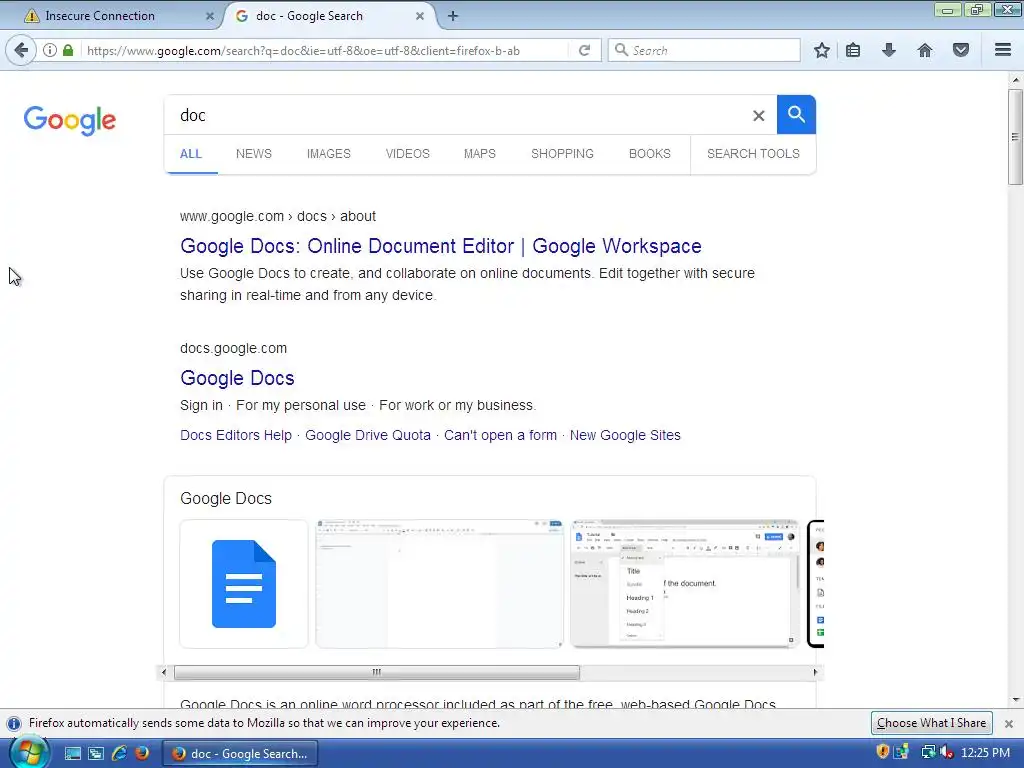Viewport: 1024px width, 768px height.
Task: Click the Firefox toolbar Search box
Action: click(x=704, y=50)
